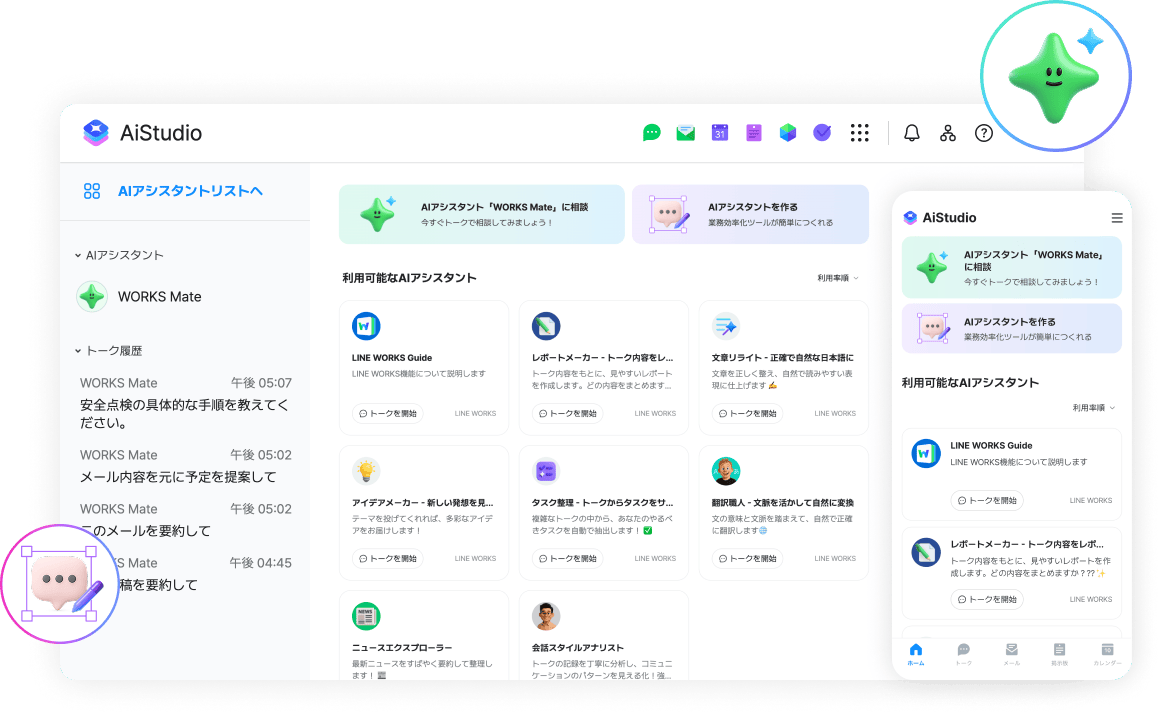Go to AIアシスタントリストへ in the sidebar
The height and width of the screenshot is (719, 1162).
[x=189, y=191]
